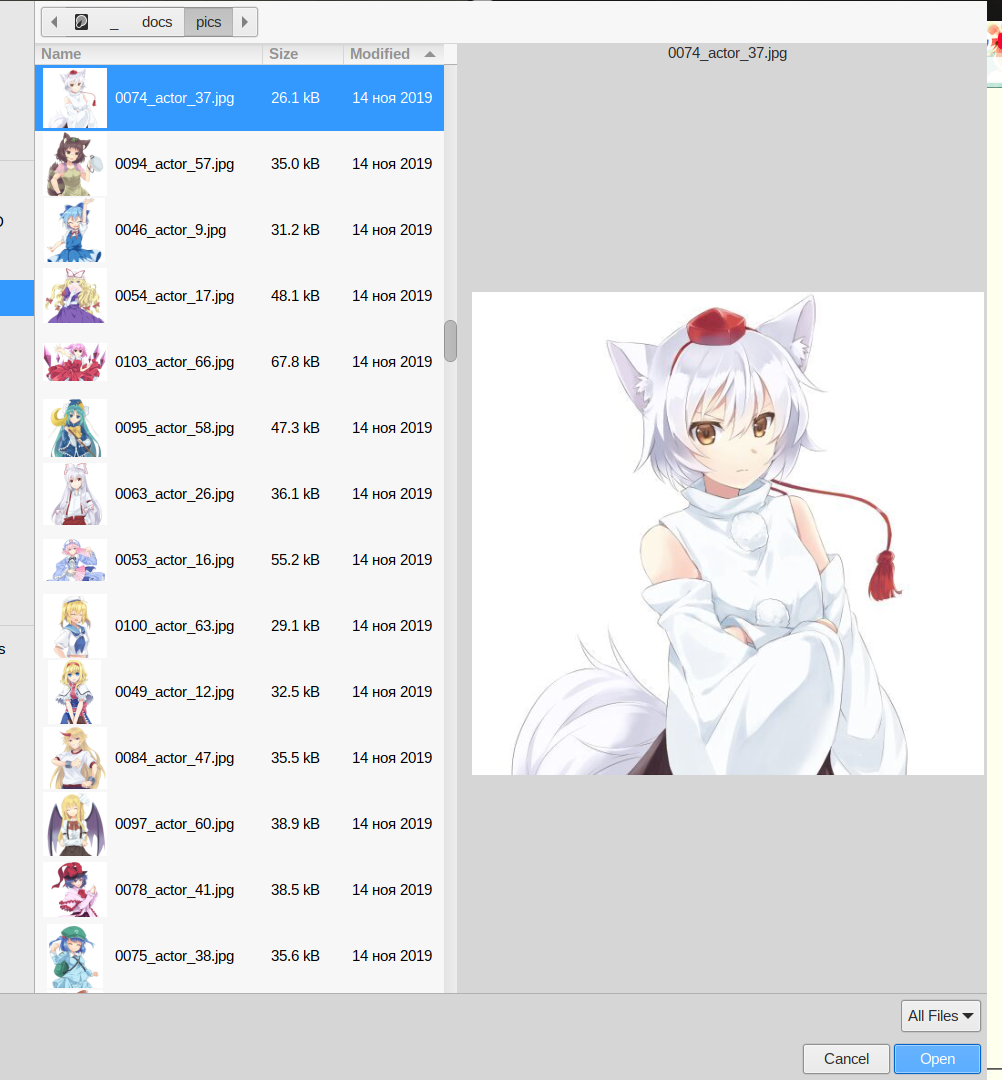Sort files by Name column header
The width and height of the screenshot is (1002, 1080).
pyautogui.click(x=149, y=54)
